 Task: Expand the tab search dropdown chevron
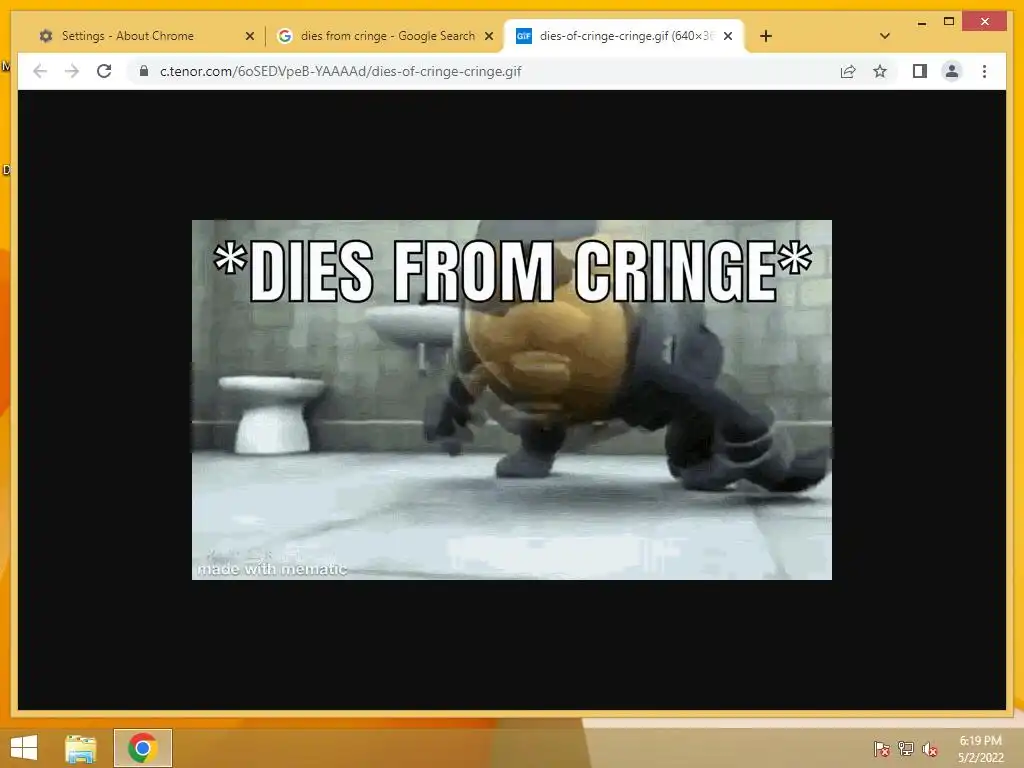[885, 36]
